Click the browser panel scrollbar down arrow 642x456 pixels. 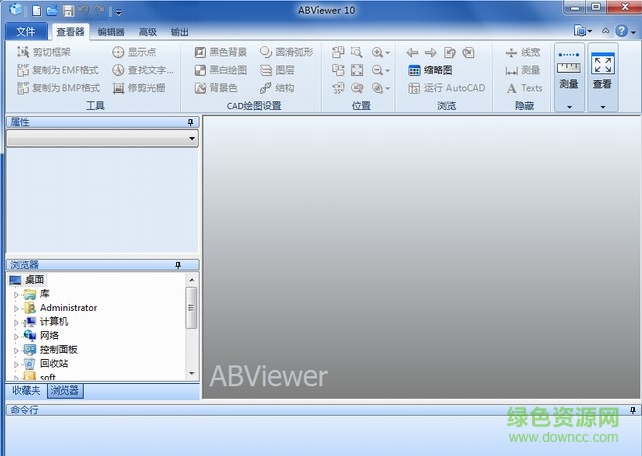click(x=191, y=373)
